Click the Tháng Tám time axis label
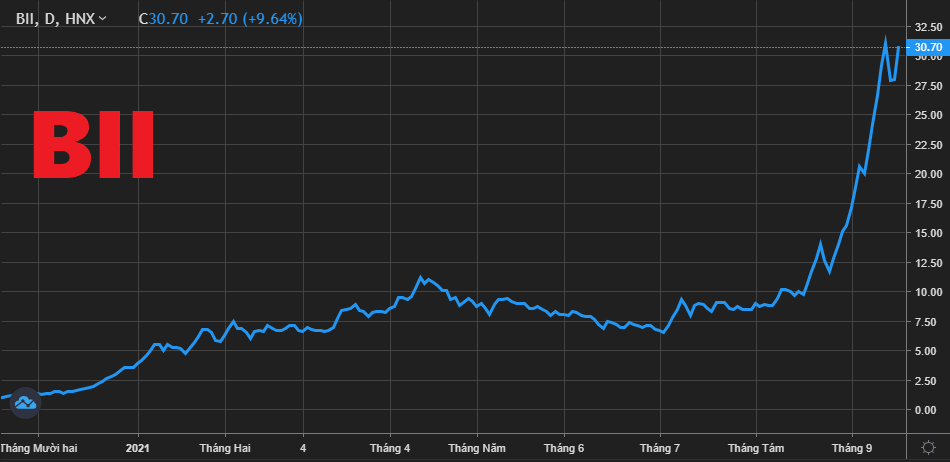Image resolution: width=950 pixels, height=462 pixels. (x=756, y=449)
